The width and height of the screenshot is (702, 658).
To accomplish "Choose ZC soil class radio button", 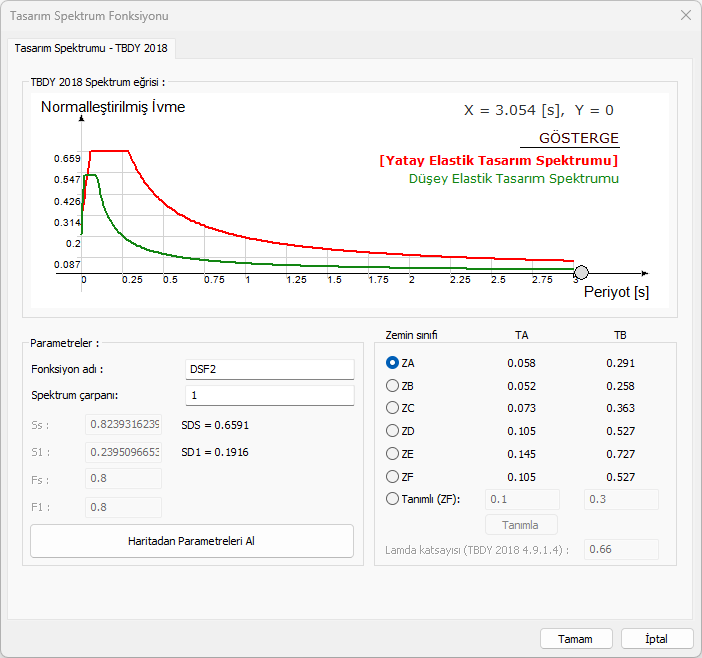I will (393, 408).
